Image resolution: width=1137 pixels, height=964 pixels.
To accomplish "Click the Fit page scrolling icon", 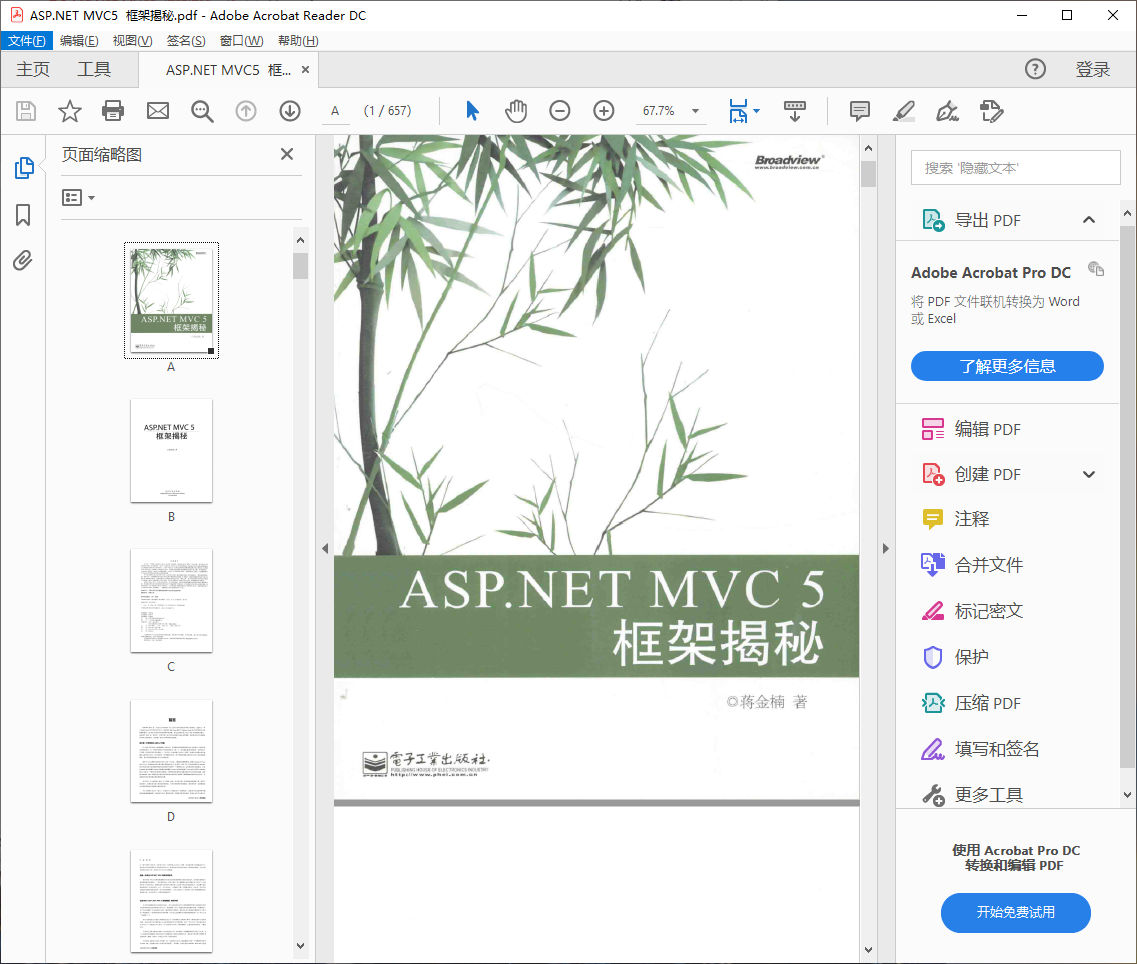I will pos(738,111).
